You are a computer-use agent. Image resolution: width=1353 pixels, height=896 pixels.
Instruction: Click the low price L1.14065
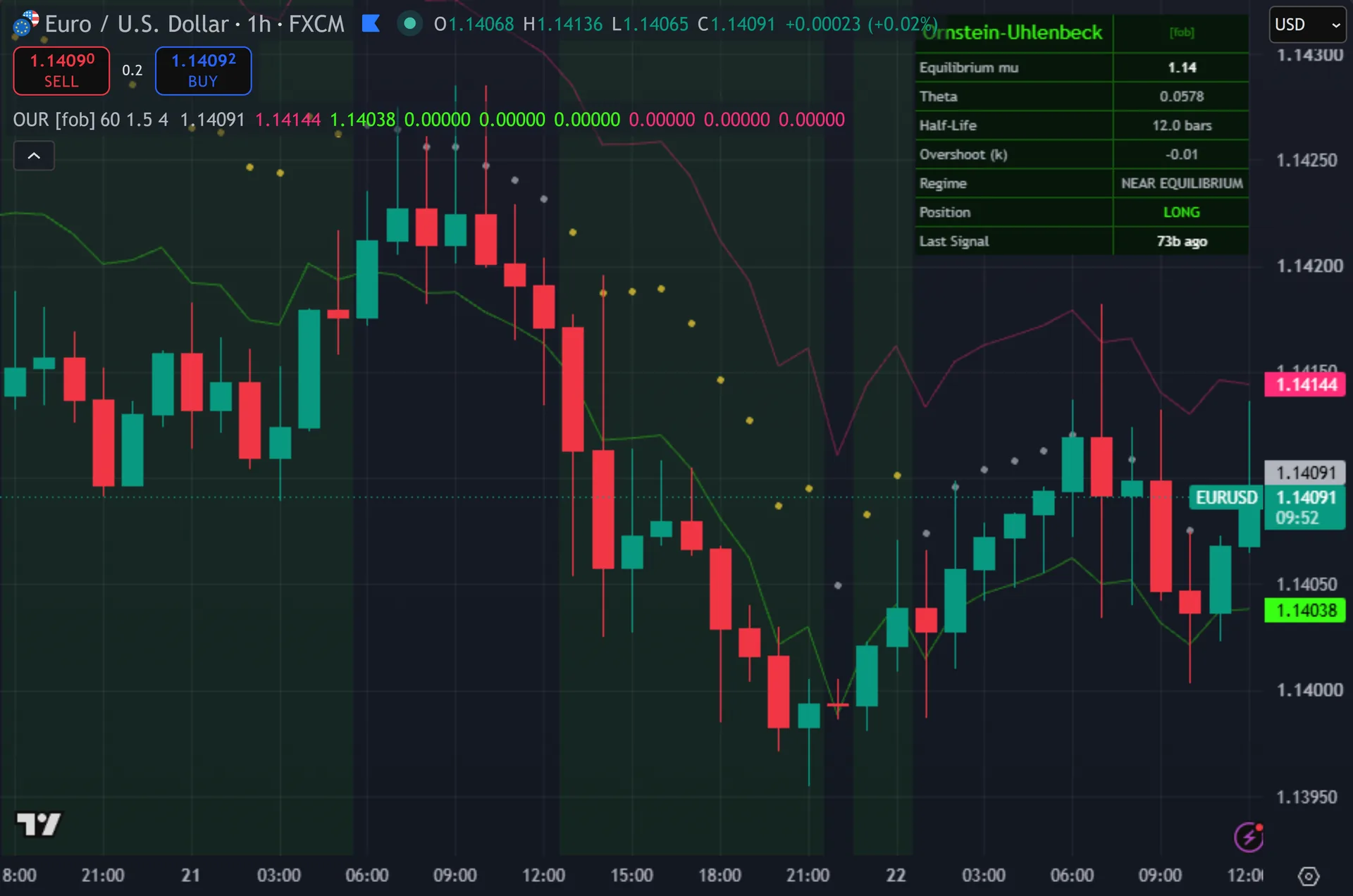click(650, 24)
